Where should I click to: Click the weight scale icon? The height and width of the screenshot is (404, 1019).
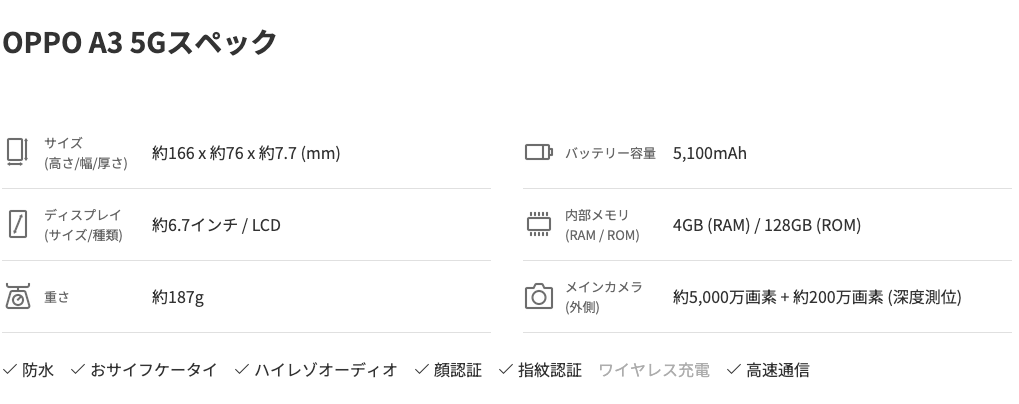(x=18, y=297)
